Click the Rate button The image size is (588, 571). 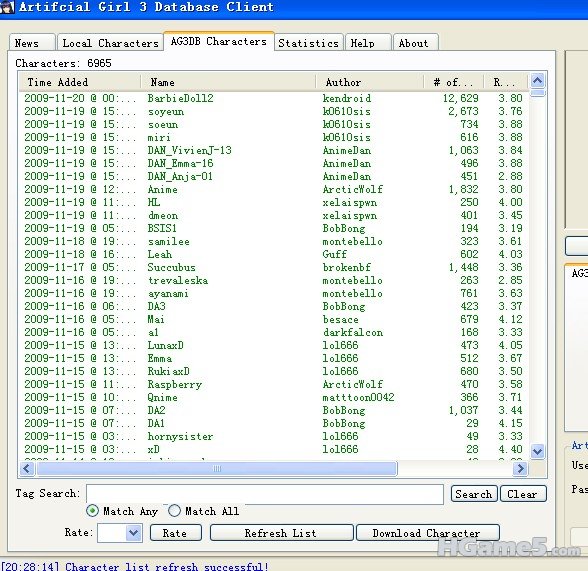(176, 533)
